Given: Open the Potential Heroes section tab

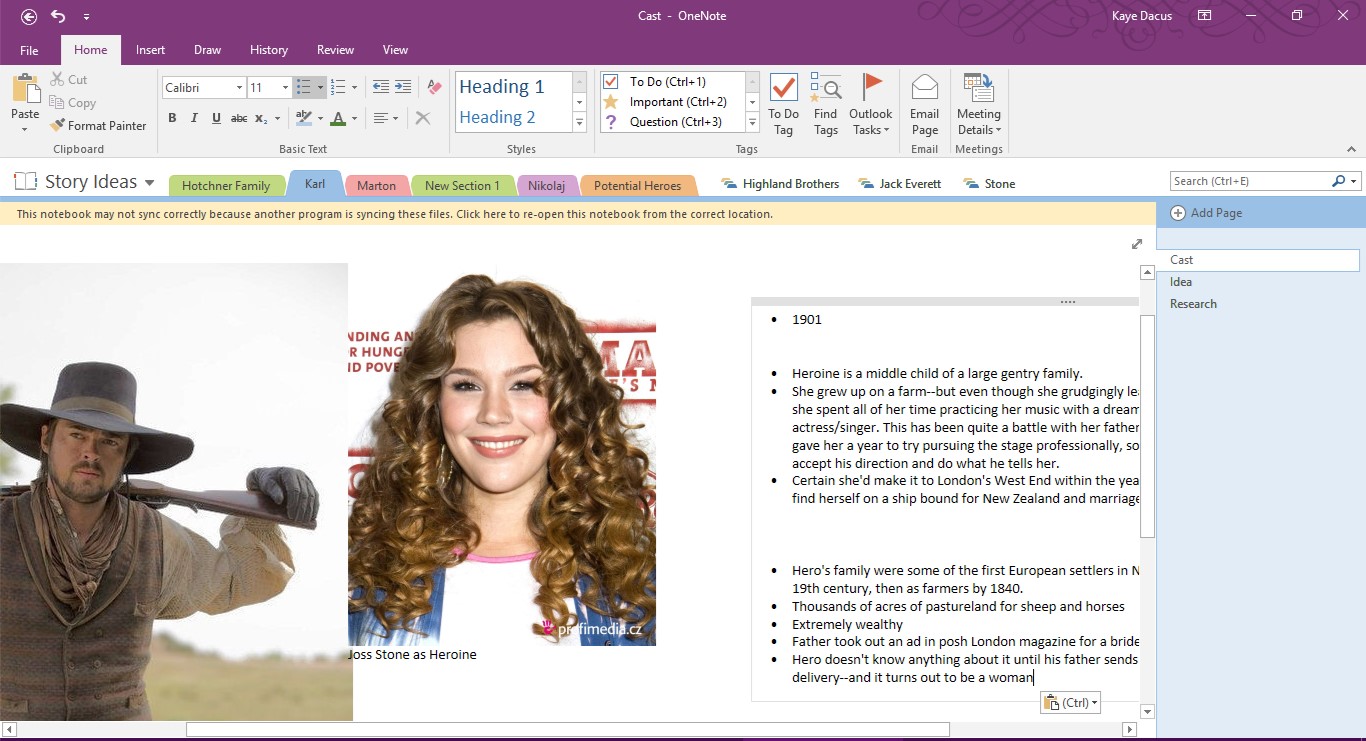Looking at the screenshot, I should tap(637, 186).
